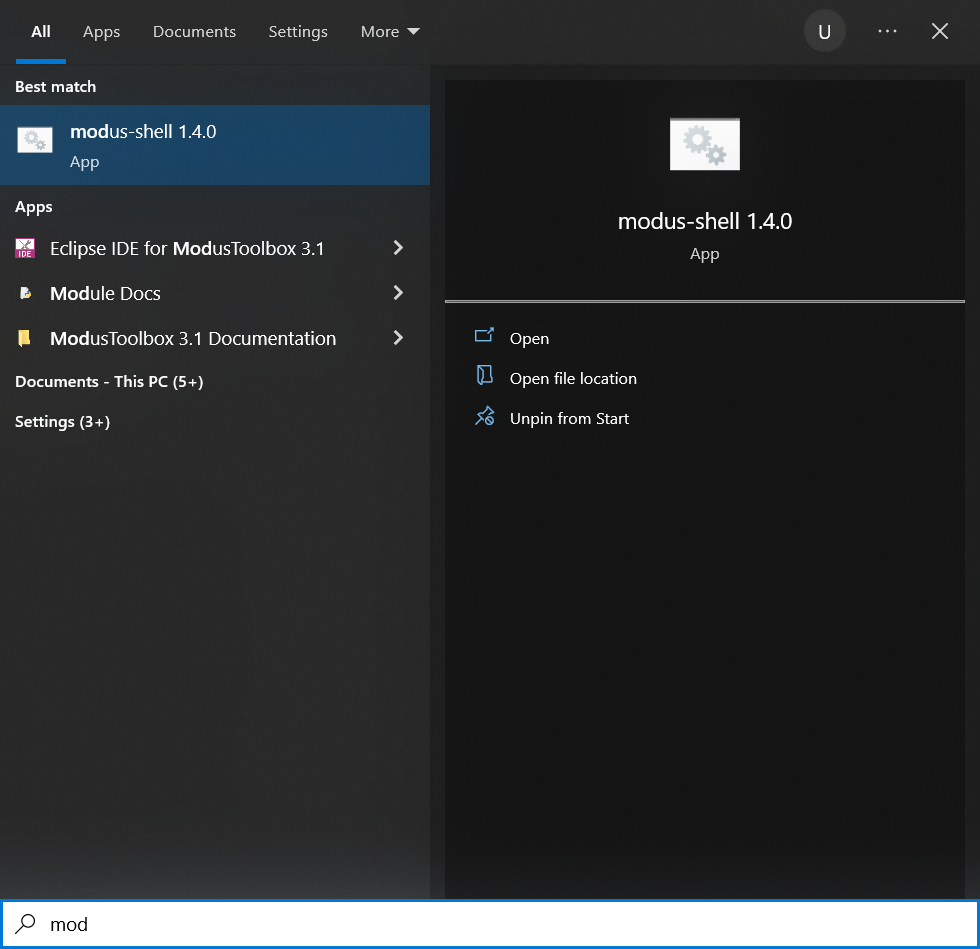Click the user account U avatar
Screen dimensions: 980x949
coord(824,32)
